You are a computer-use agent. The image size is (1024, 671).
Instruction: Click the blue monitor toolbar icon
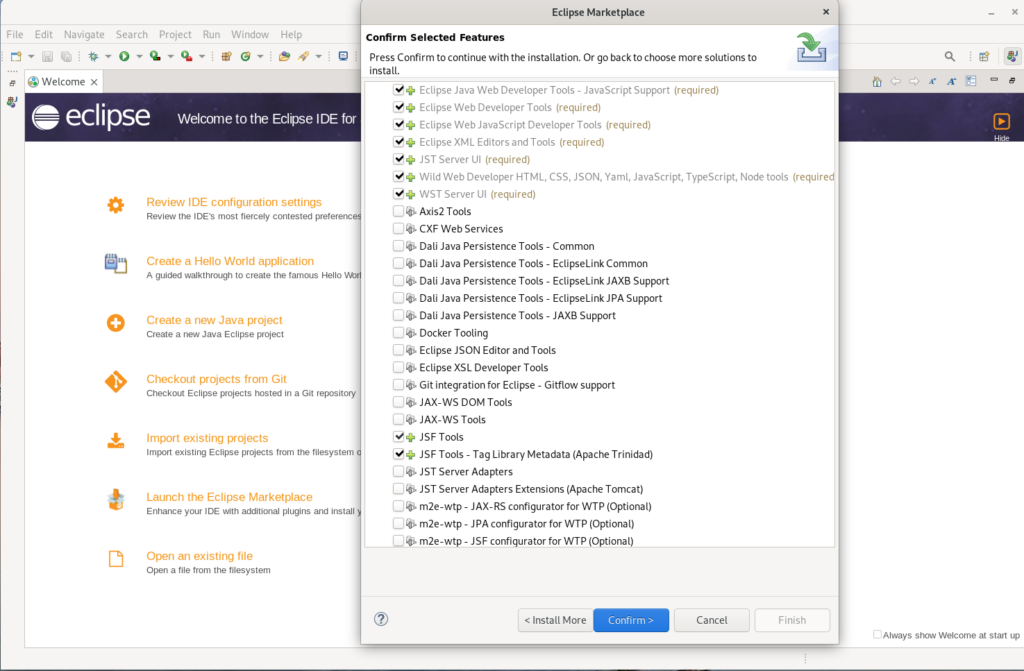point(344,56)
